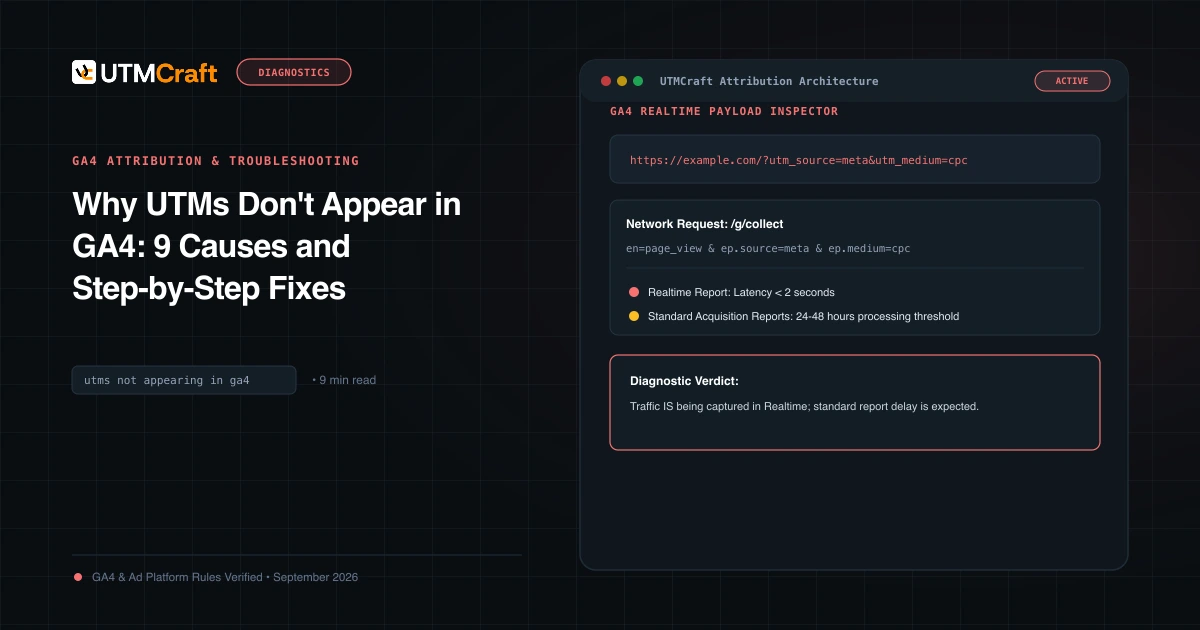Click the green window dot
The height and width of the screenshot is (630, 1200).
tap(638, 81)
